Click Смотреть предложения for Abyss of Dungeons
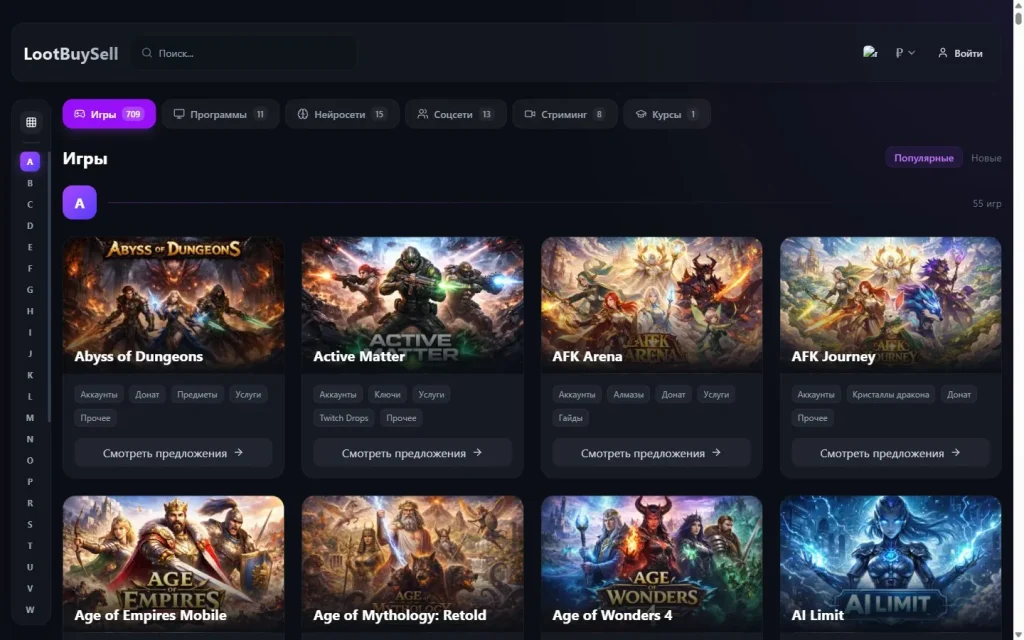Image resolution: width=1024 pixels, height=640 pixels. pos(173,453)
